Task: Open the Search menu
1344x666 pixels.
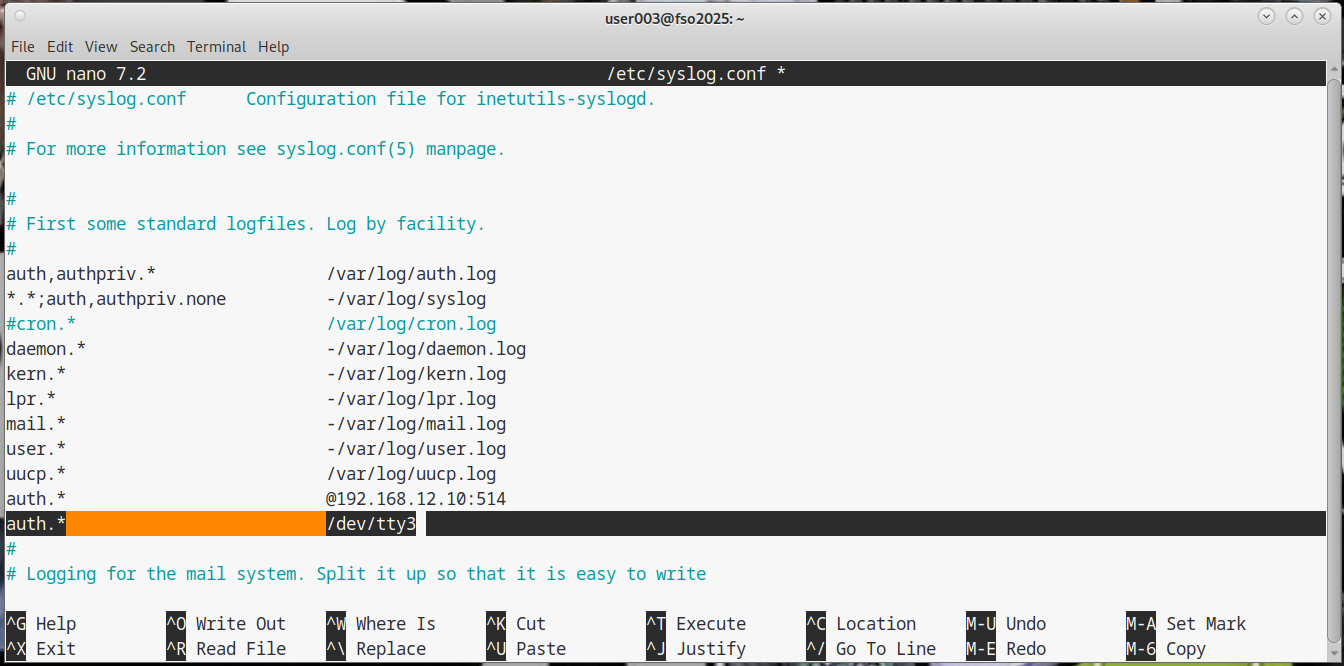Action: click(x=152, y=47)
